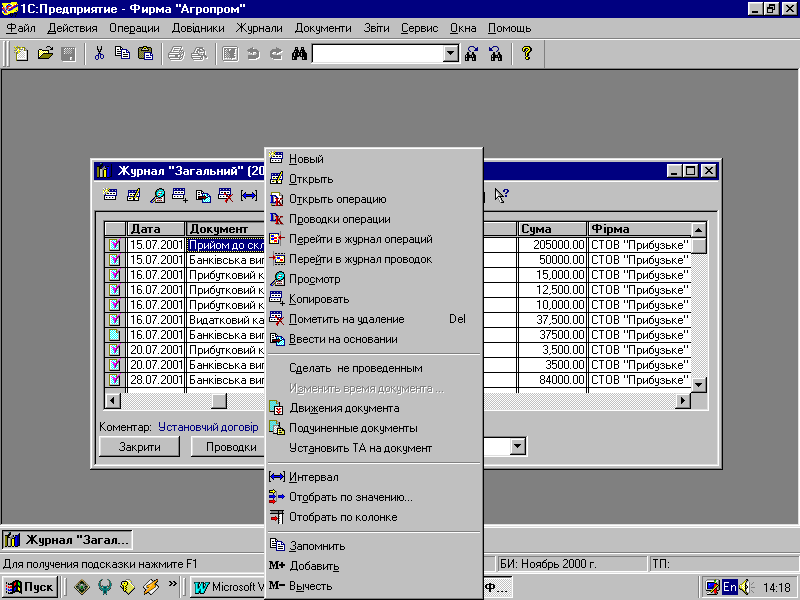Click the horizontal scrollbar thumb in journal
The width and height of the screenshot is (800, 600).
click(x=219, y=401)
